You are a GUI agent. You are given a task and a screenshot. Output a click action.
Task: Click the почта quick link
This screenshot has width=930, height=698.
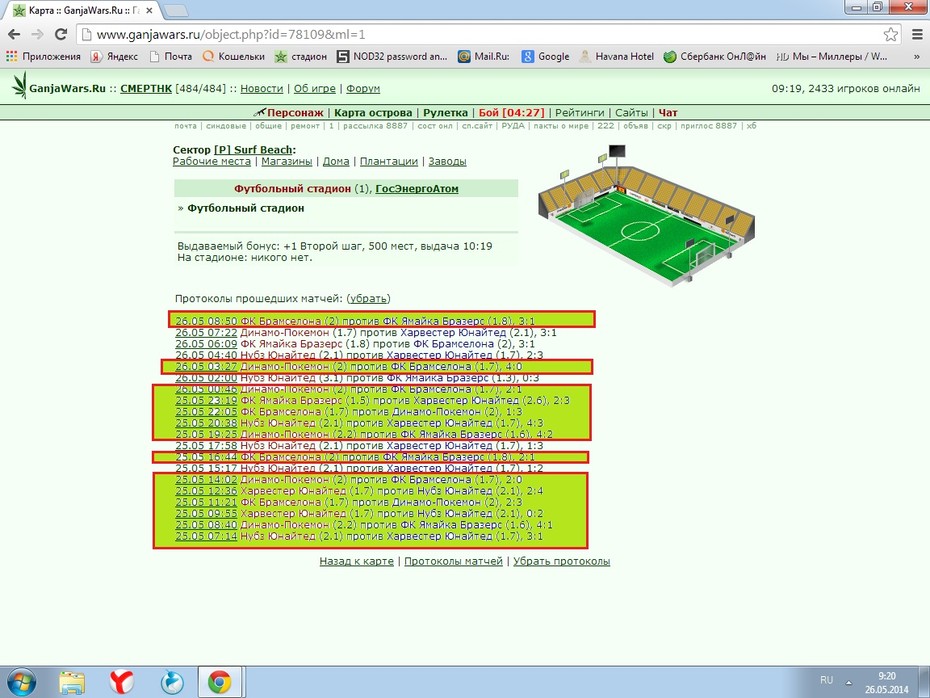coord(186,126)
